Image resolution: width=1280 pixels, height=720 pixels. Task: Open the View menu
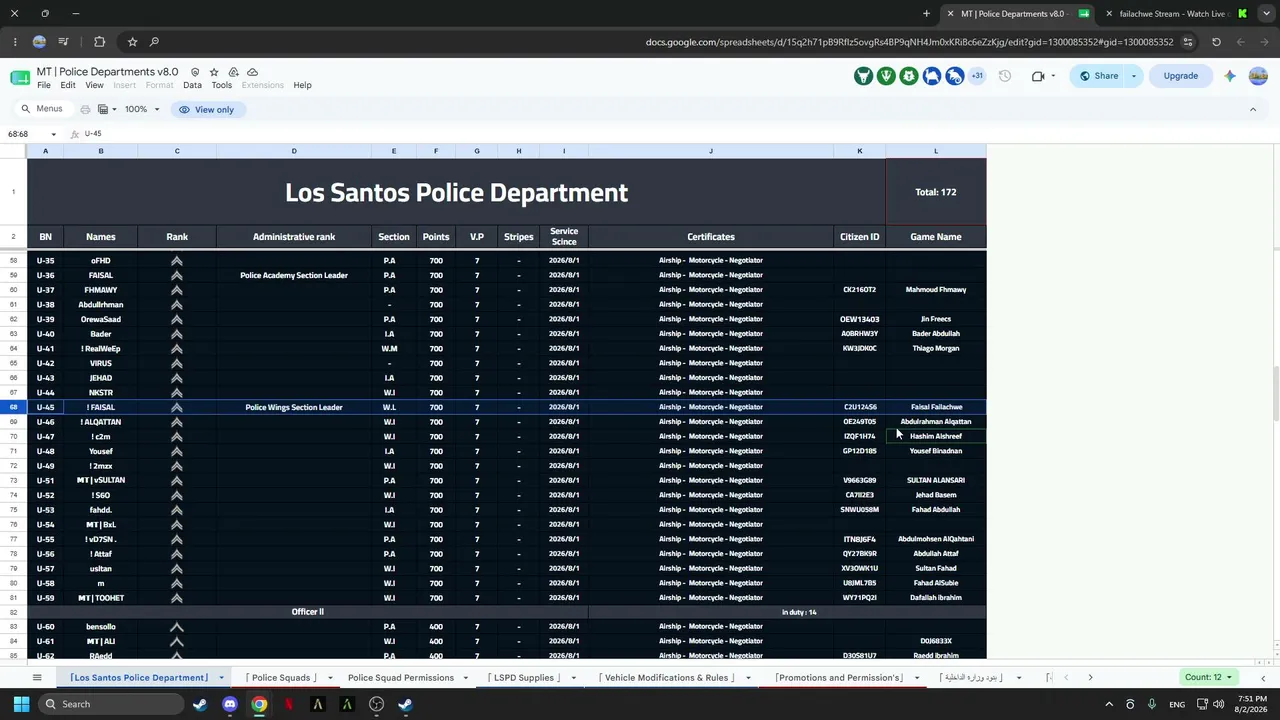click(94, 85)
